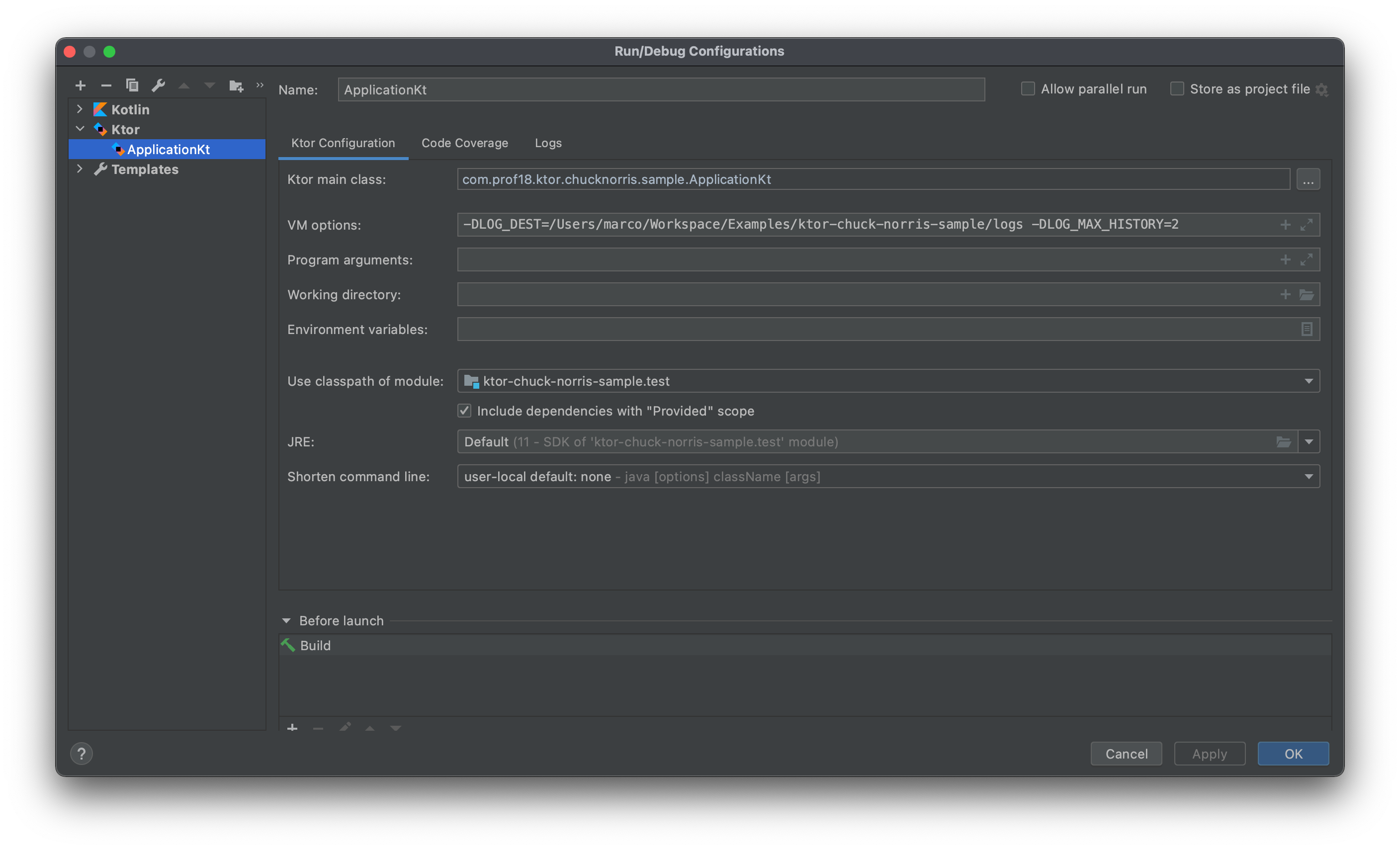This screenshot has height=850, width=1400.
Task: Add Before launch task plus icon
Action: pos(292,727)
